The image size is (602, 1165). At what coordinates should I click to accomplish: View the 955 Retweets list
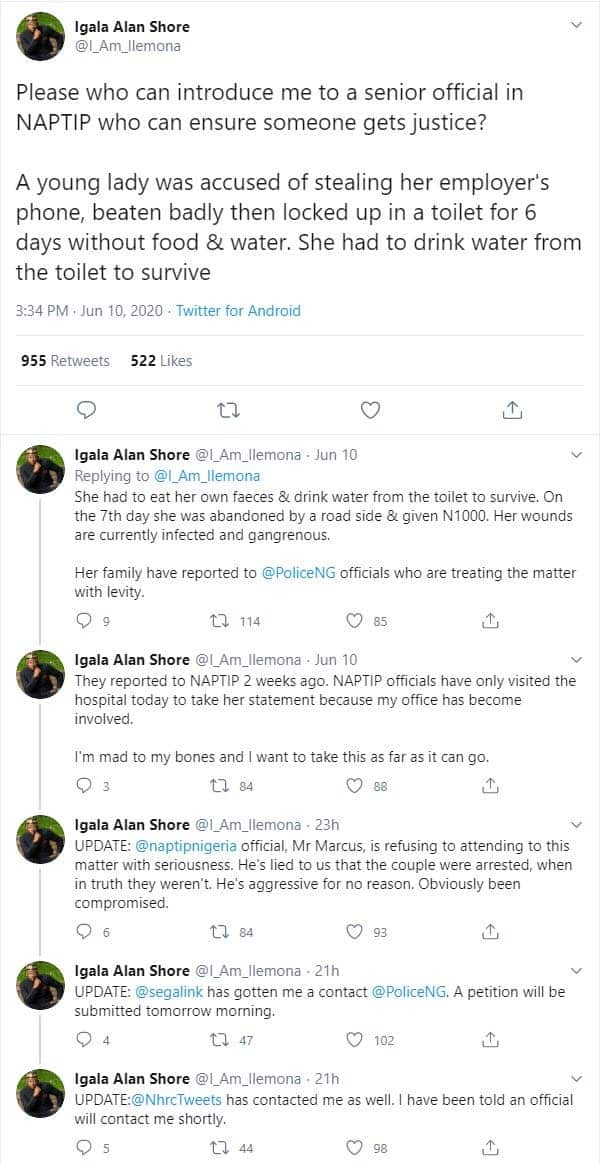point(65,360)
